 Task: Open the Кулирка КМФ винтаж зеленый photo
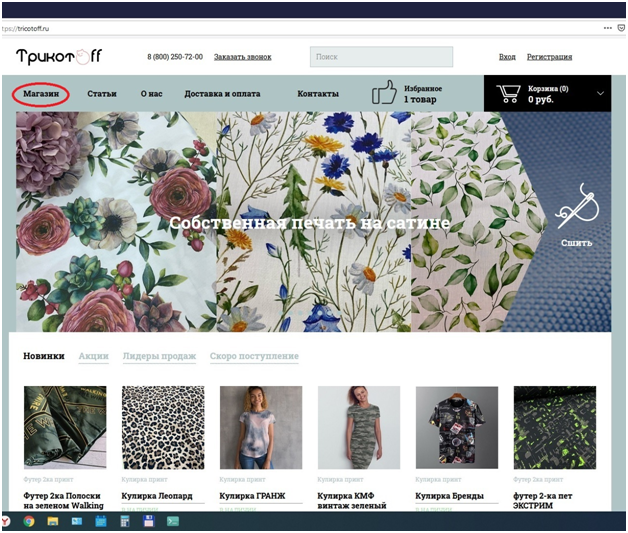tap(359, 427)
